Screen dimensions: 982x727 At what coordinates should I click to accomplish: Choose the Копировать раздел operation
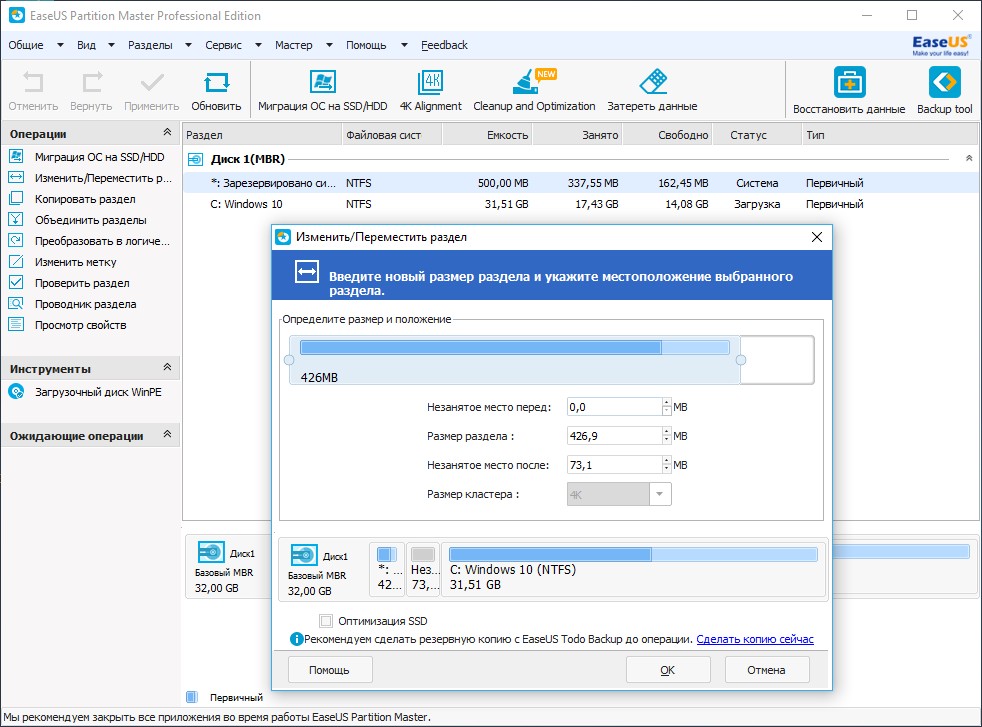coord(85,199)
